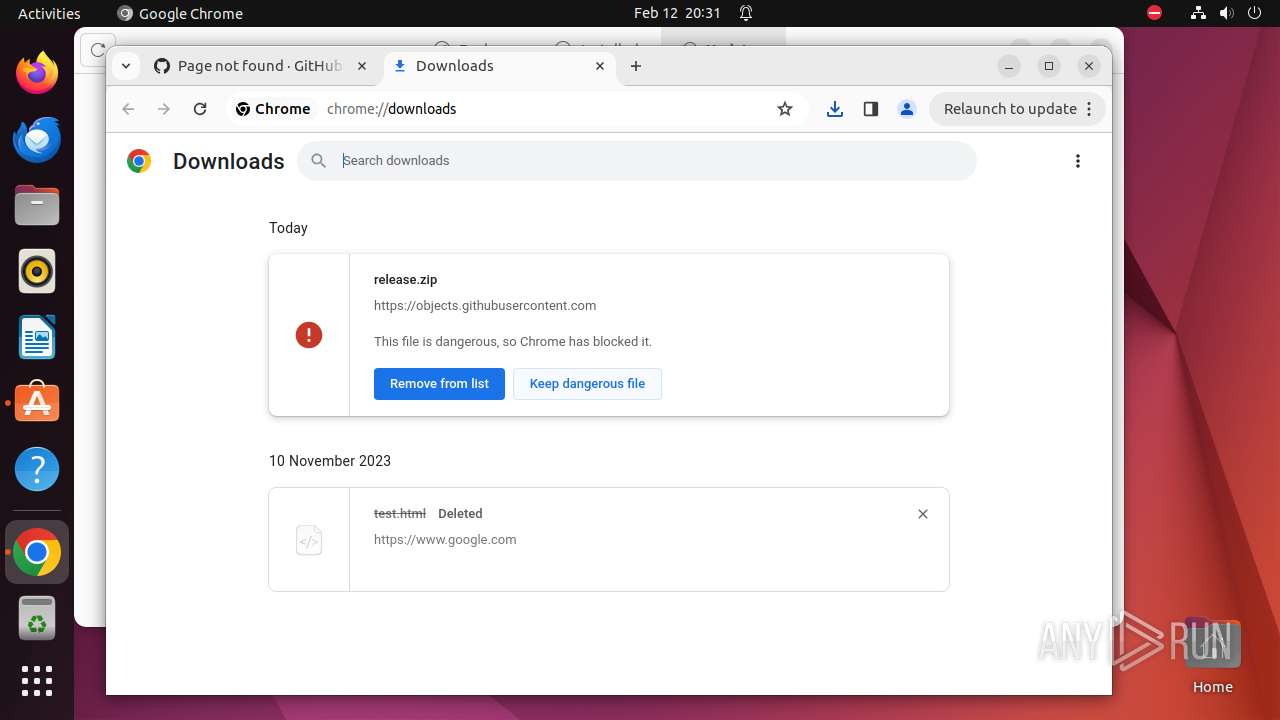The image size is (1280, 720).
Task: Open the volume tray icon
Action: 1226,13
